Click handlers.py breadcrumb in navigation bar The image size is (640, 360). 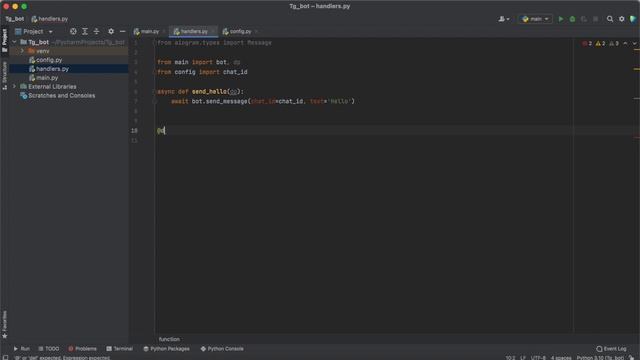click(x=50, y=19)
